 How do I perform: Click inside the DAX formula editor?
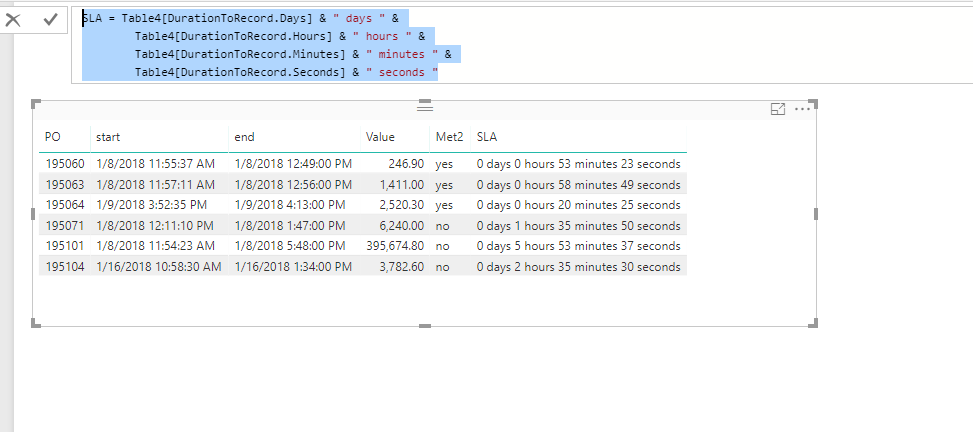point(520,45)
